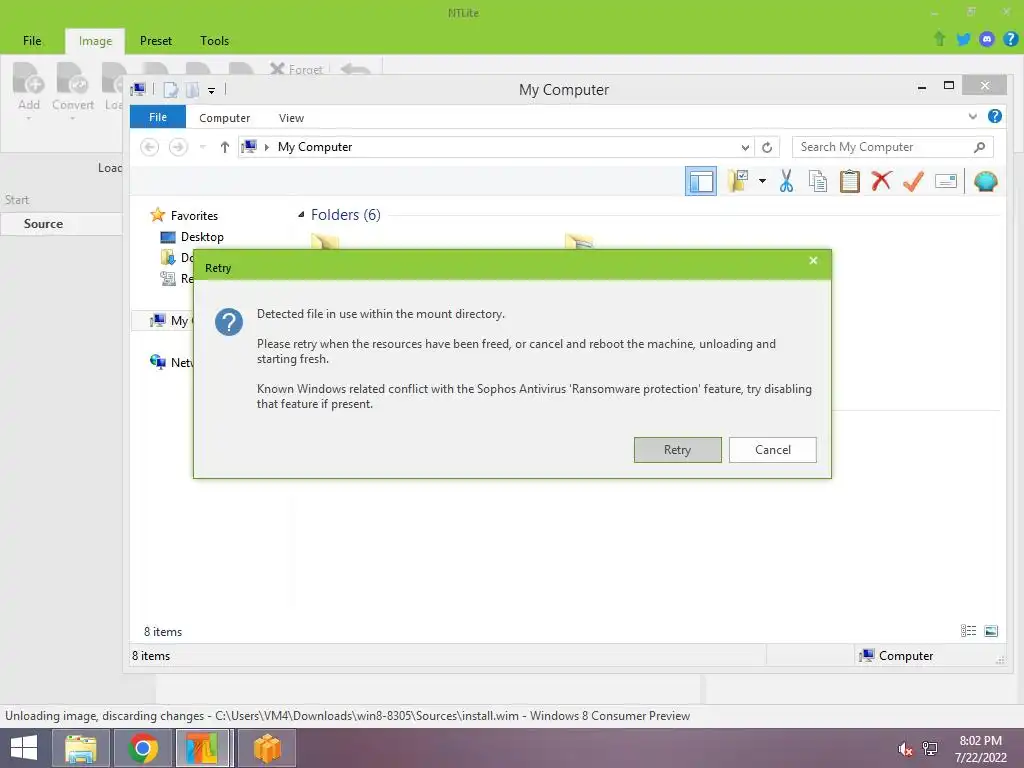Click the Copy pages icon

(x=818, y=181)
